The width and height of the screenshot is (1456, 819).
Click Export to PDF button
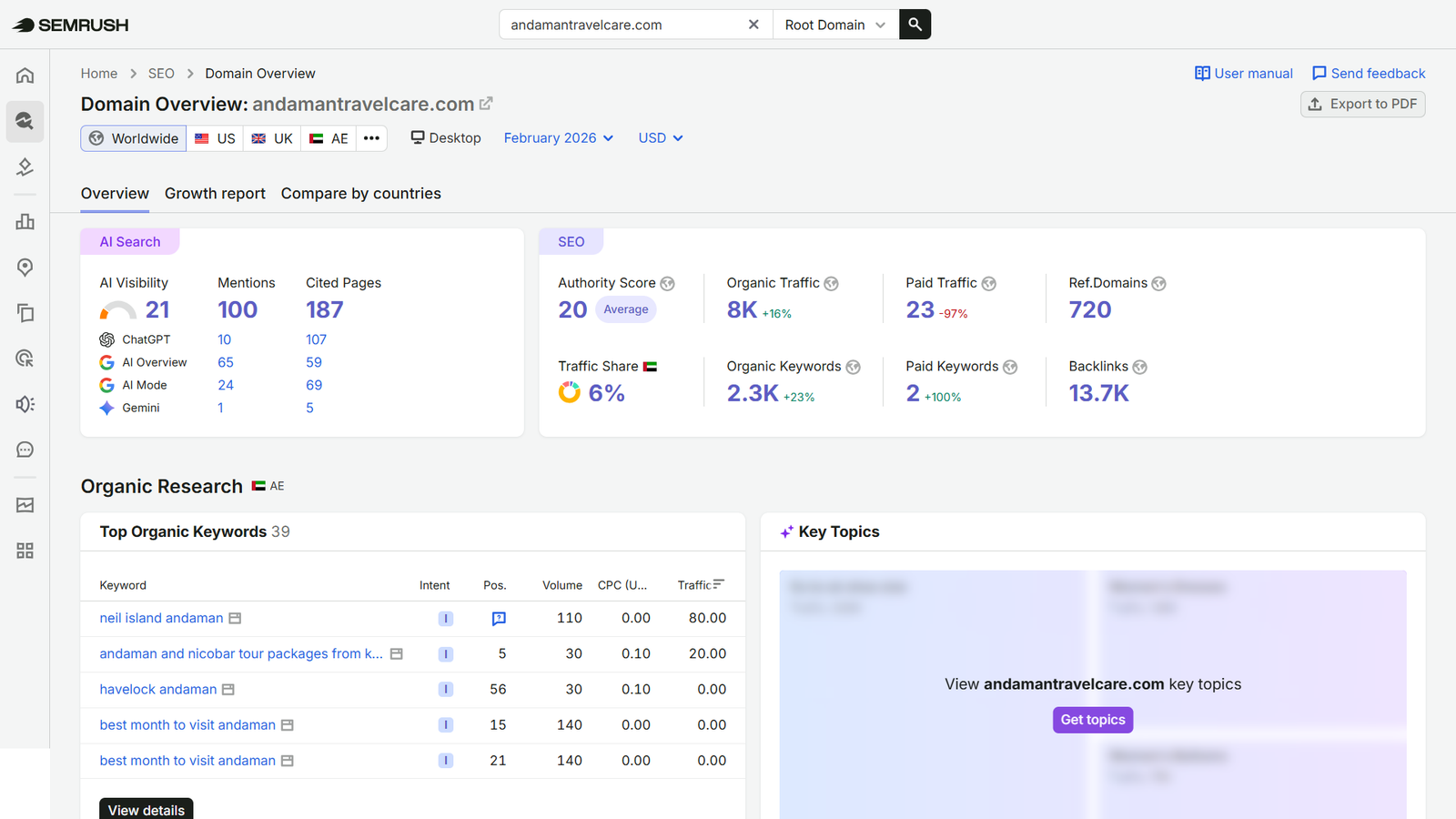click(x=1362, y=104)
